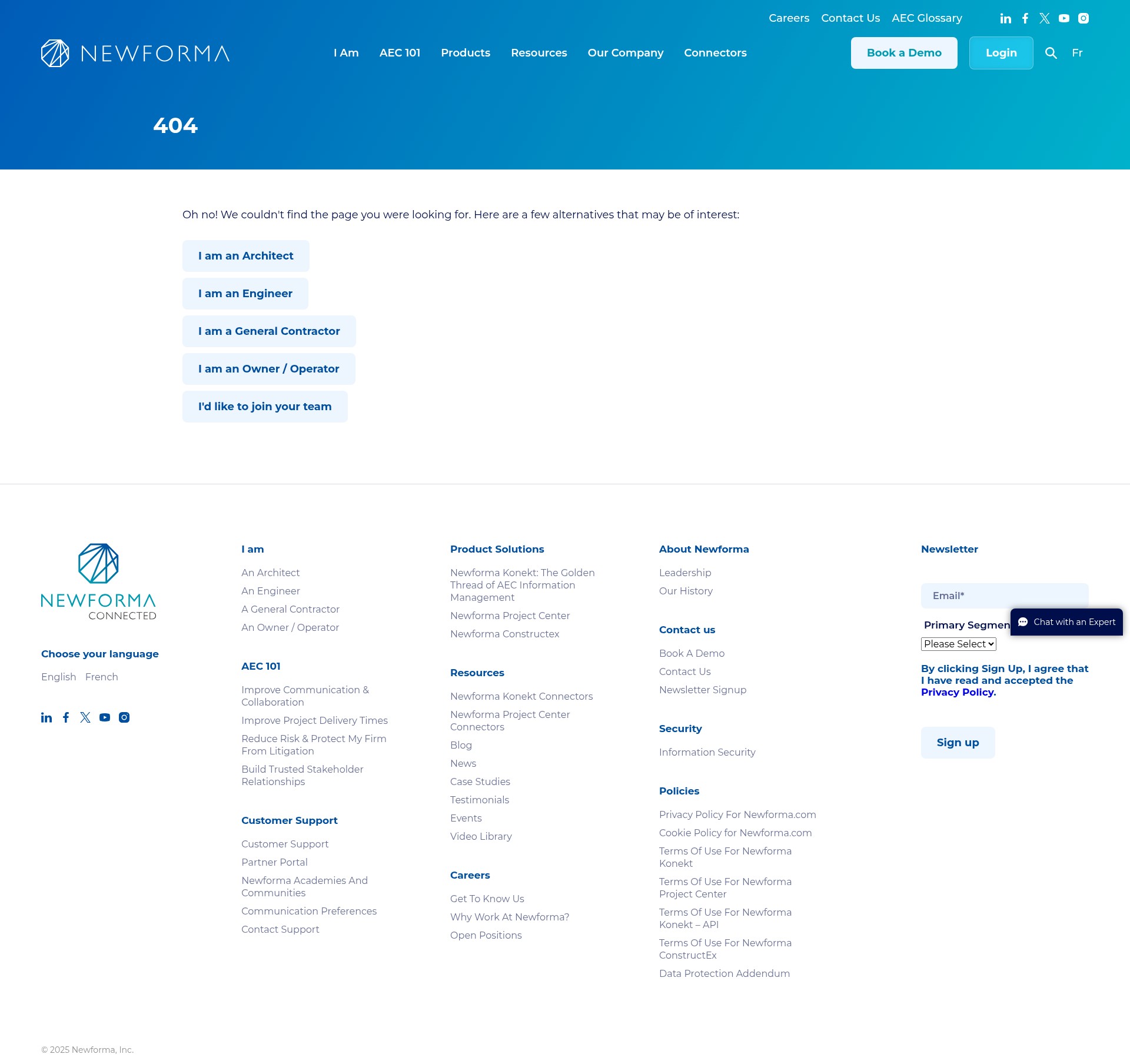The height and width of the screenshot is (1064, 1130).
Task: Open Newforma Constructex link
Action: tap(504, 634)
